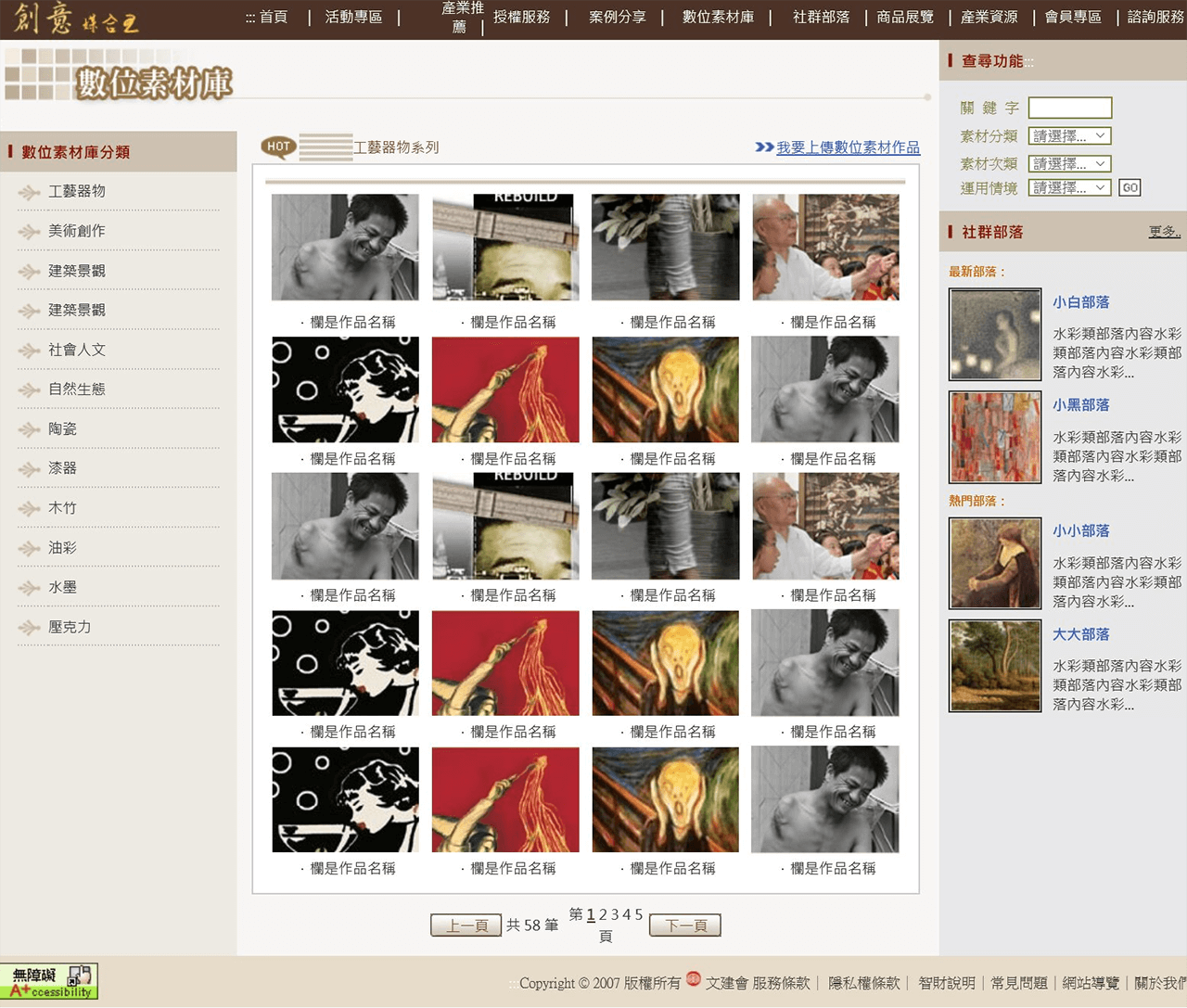
Task: Click the 下一頁 pagination button
Action: pos(685,925)
